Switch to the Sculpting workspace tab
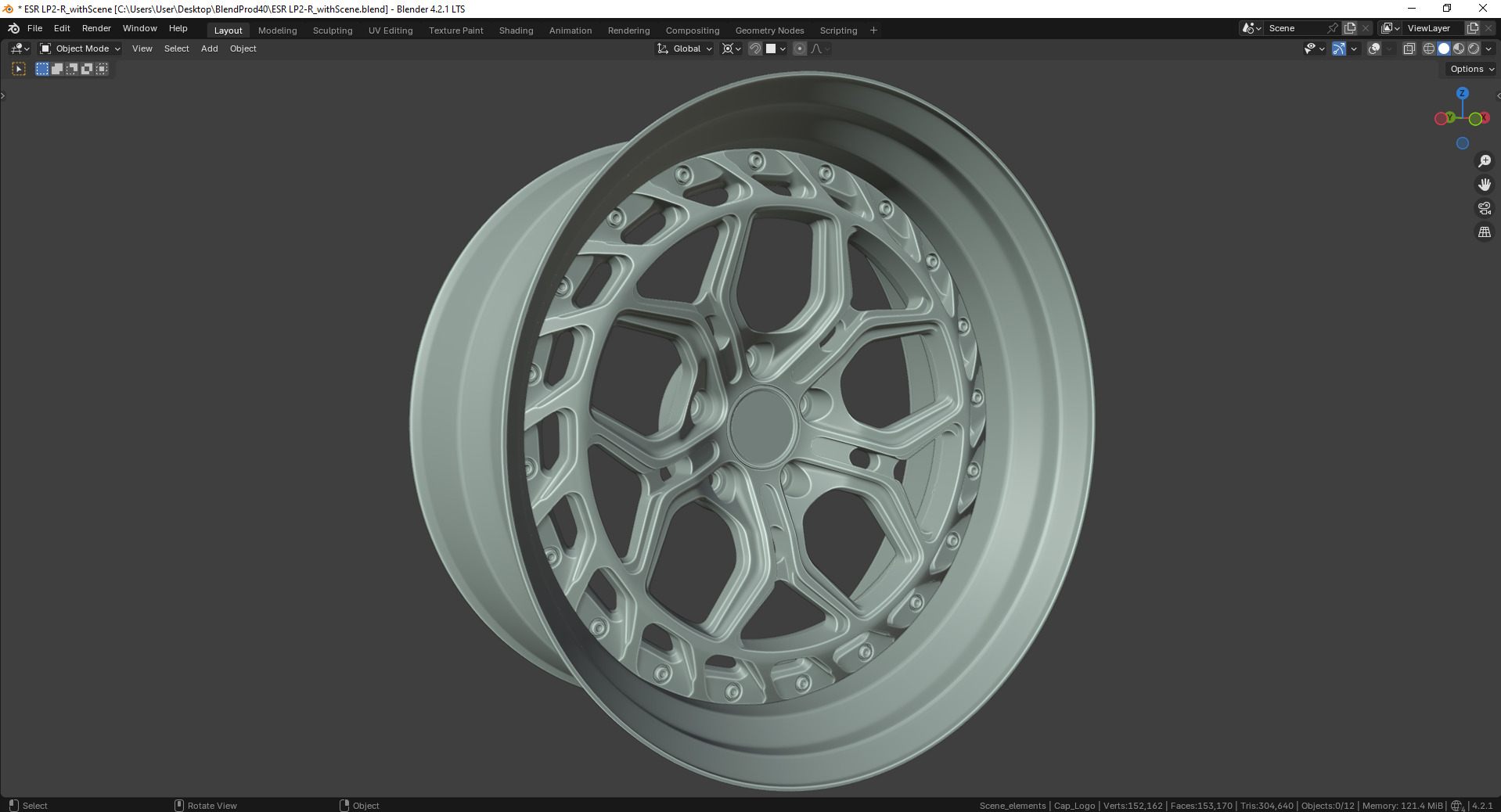 [x=333, y=31]
